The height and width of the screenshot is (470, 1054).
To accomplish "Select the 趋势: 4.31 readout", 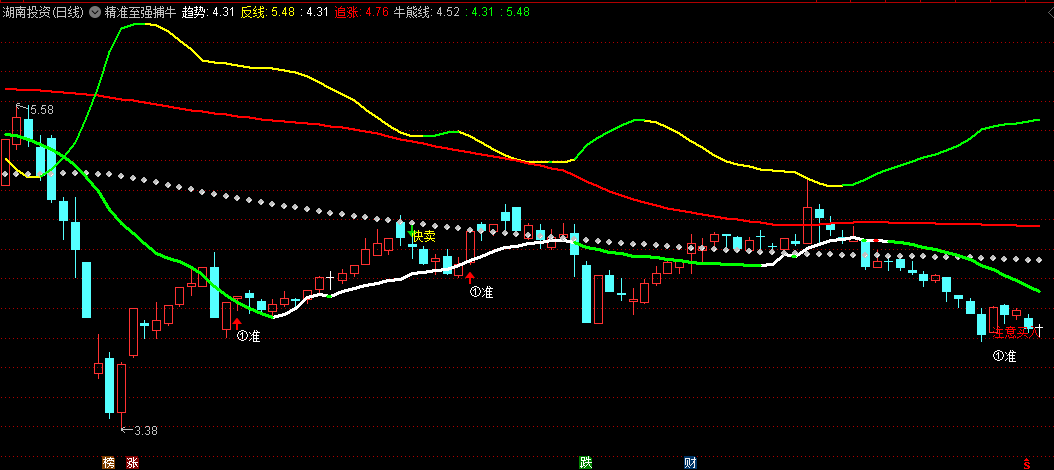I will click(208, 12).
